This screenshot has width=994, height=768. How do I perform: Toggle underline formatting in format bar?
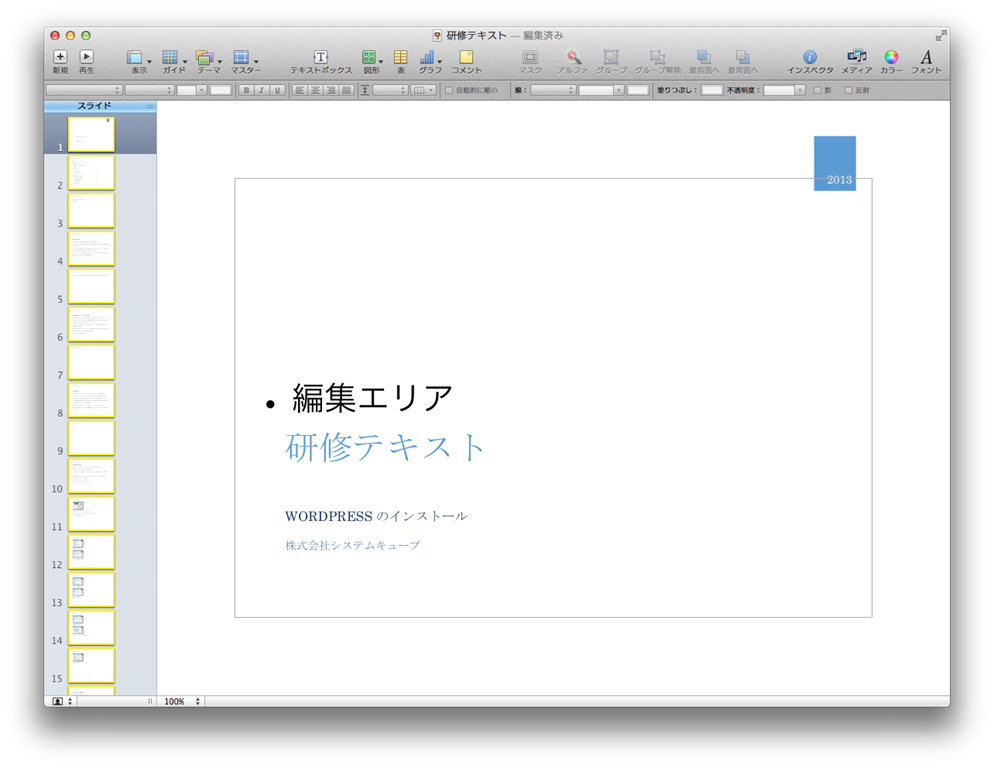tap(277, 91)
